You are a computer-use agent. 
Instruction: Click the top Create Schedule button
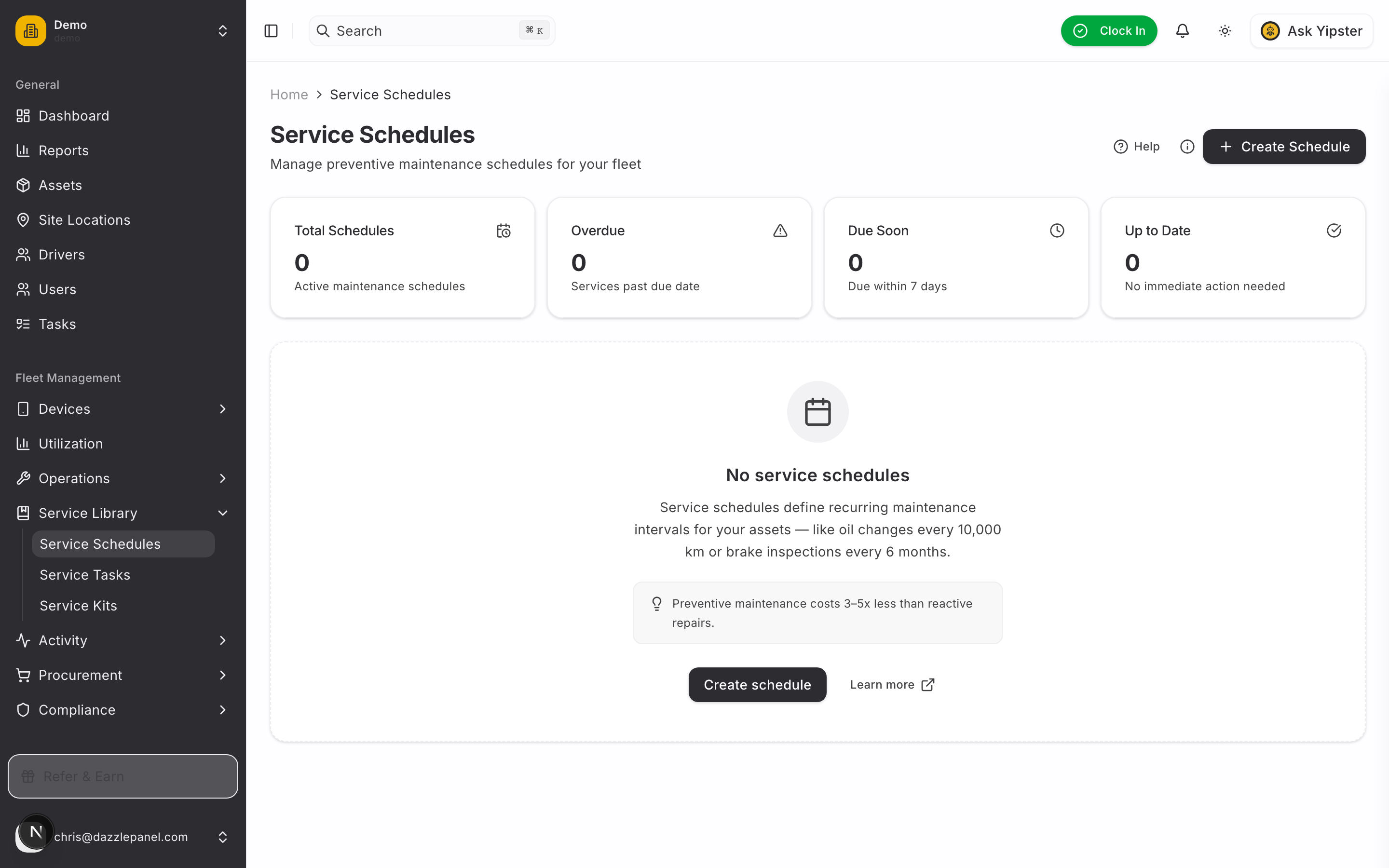coord(1284,147)
